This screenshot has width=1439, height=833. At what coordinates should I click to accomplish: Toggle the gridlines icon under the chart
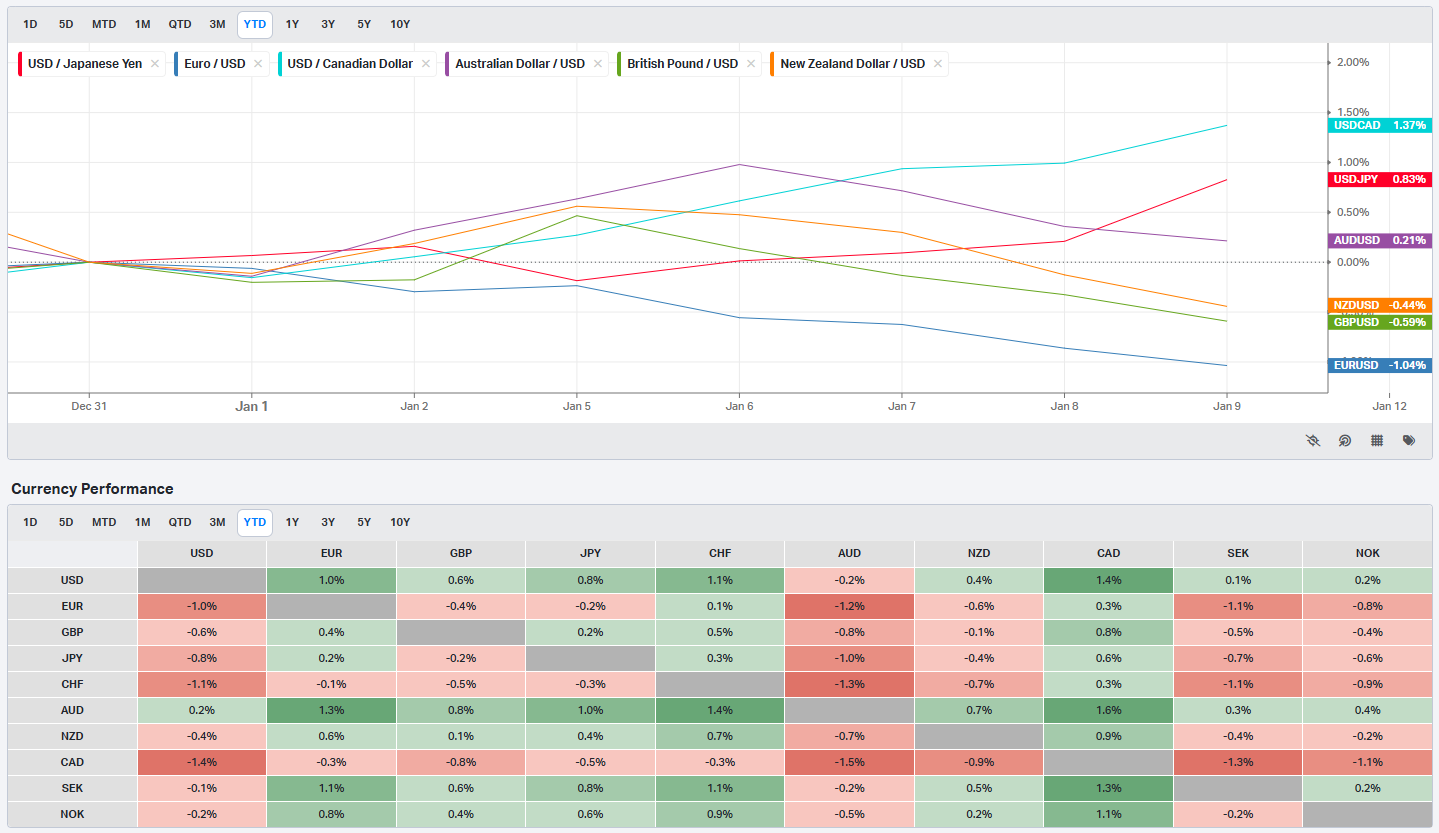(1377, 440)
